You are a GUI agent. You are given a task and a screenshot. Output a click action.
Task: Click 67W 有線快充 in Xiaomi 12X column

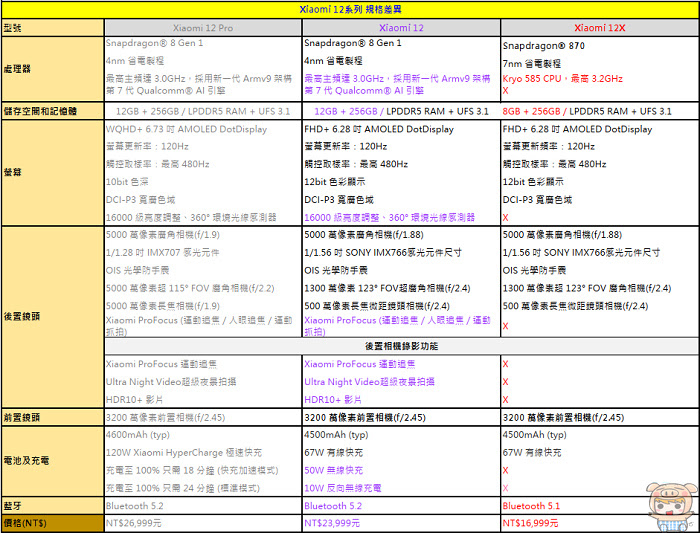pos(532,452)
